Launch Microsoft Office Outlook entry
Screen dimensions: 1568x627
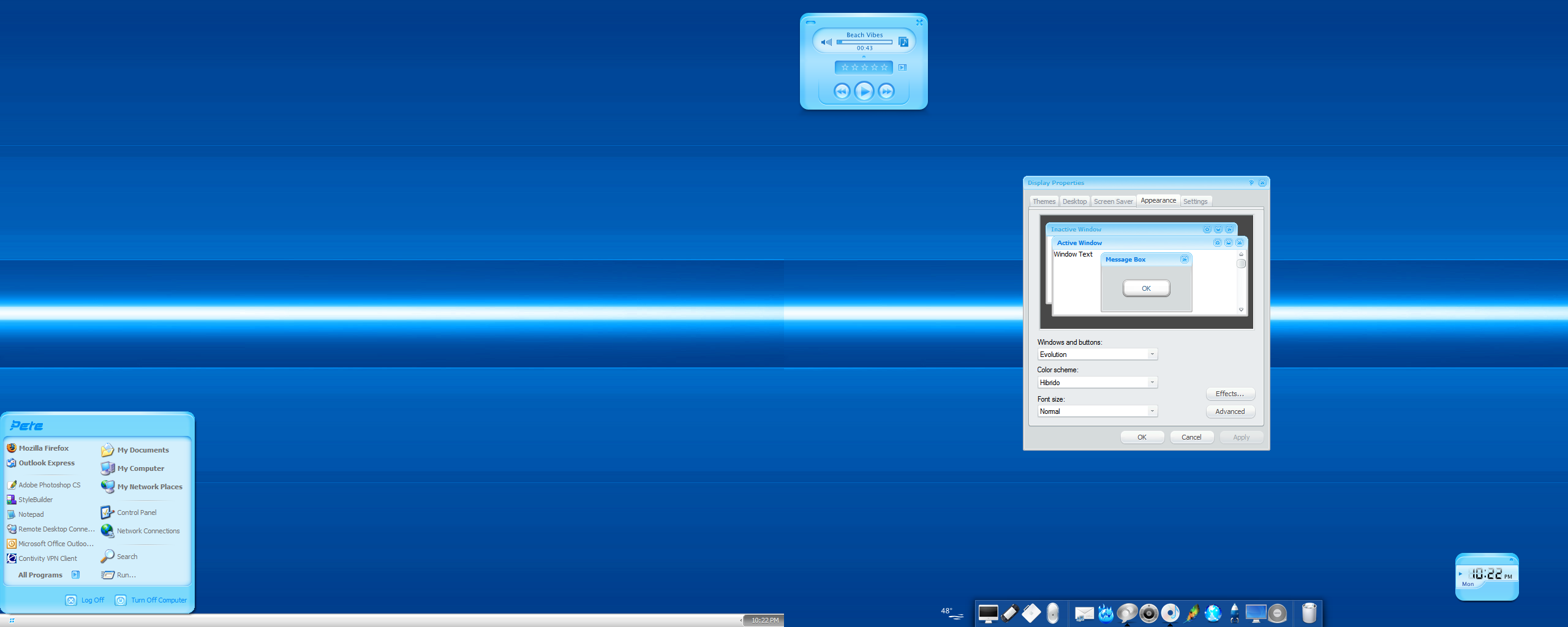click(x=51, y=544)
